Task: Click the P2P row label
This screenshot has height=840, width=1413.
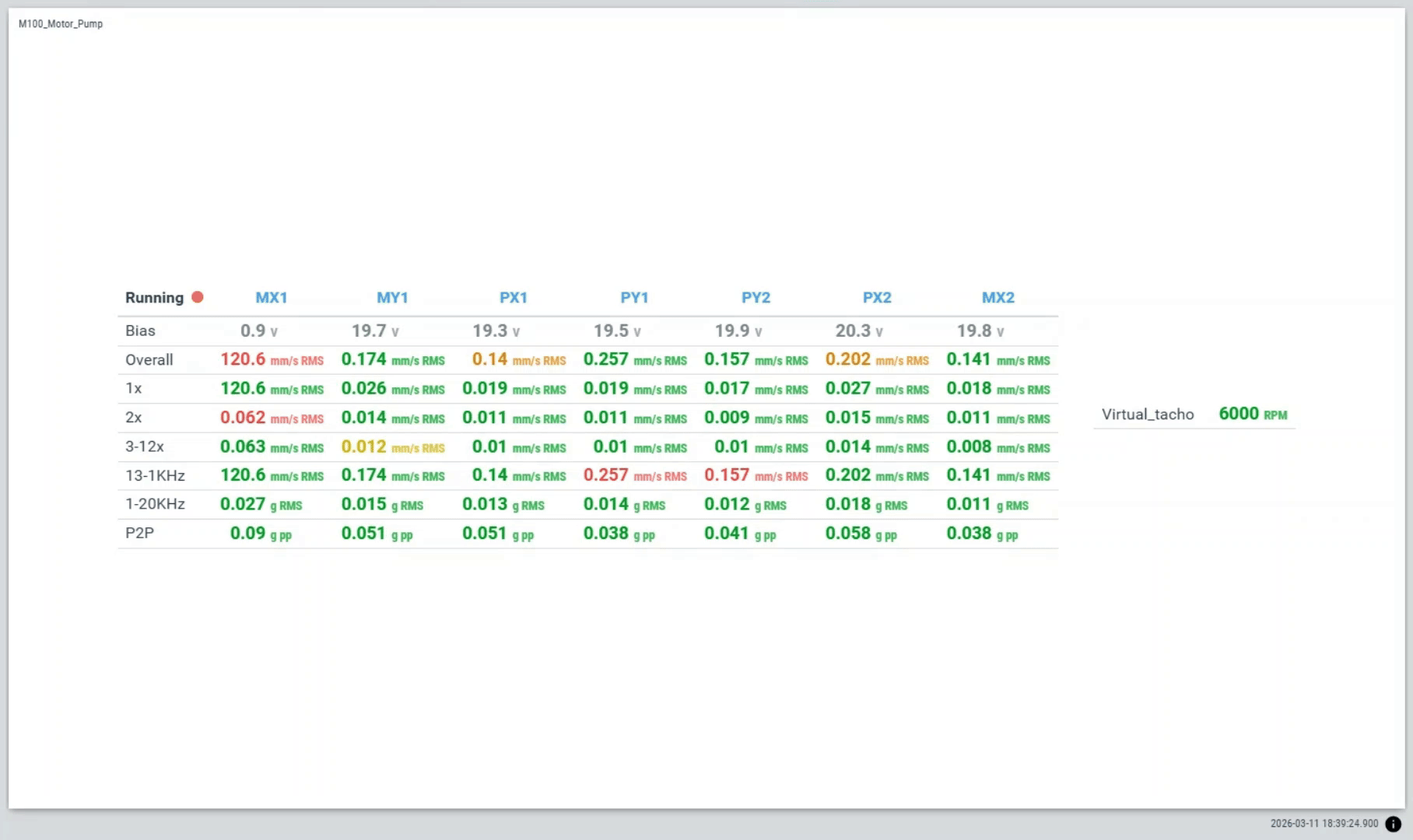Action: [x=140, y=533]
